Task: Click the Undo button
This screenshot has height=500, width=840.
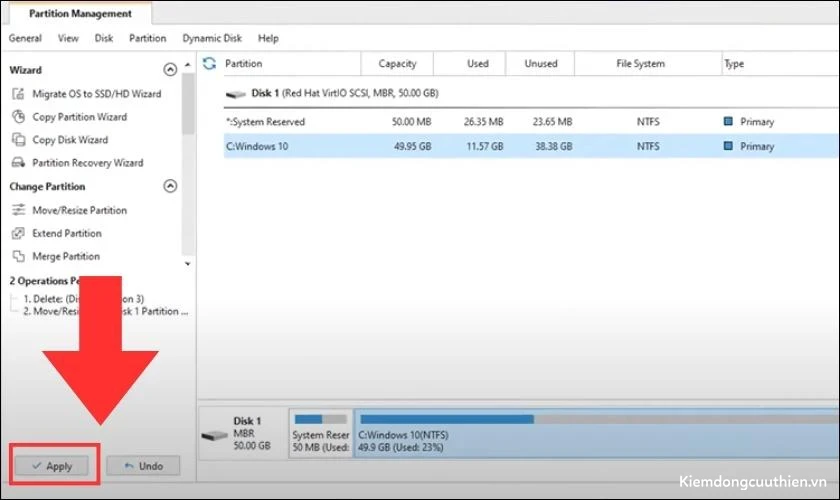Action: click(x=143, y=466)
